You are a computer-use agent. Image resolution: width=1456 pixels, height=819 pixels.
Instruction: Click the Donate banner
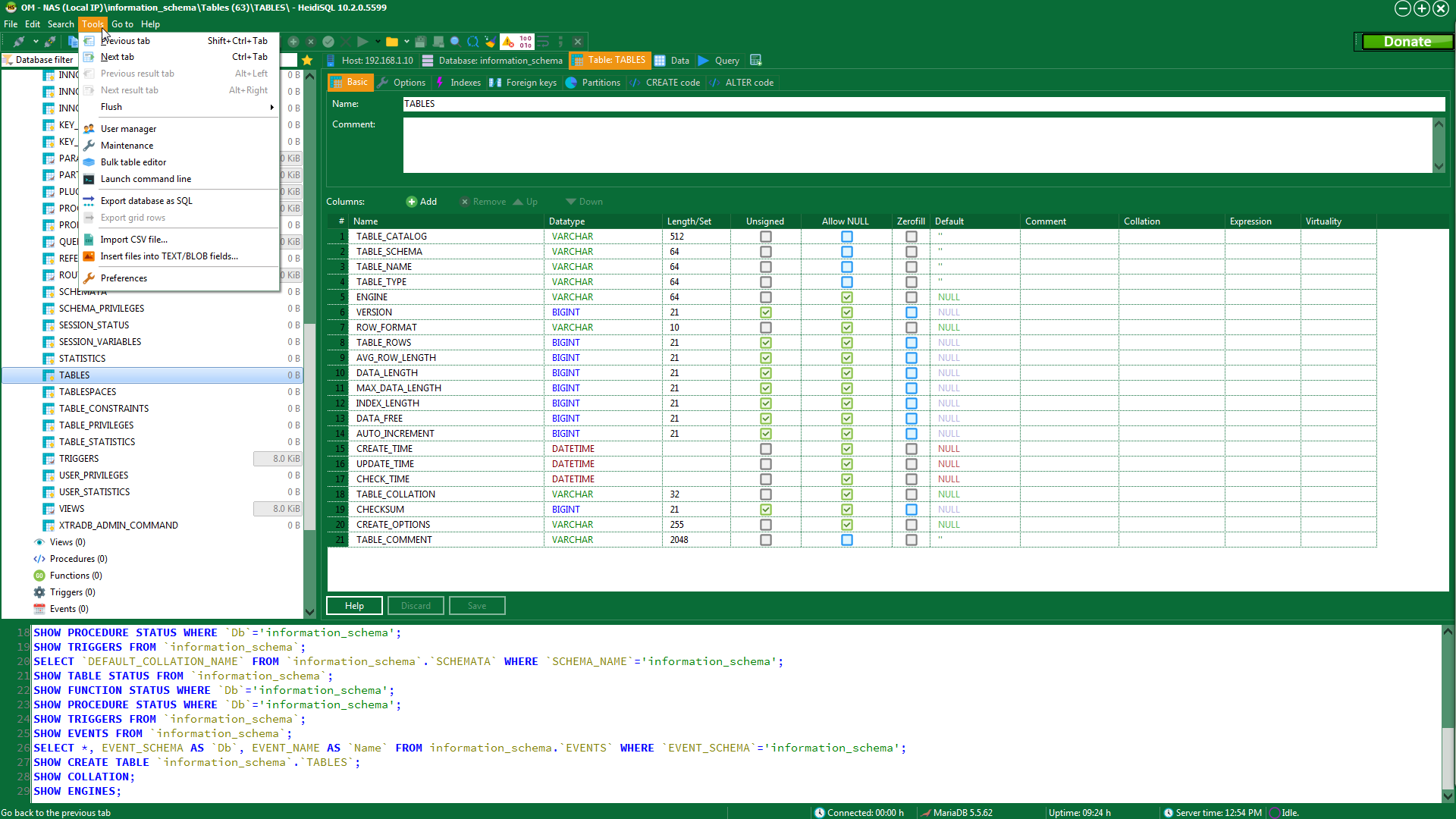pos(1407,42)
